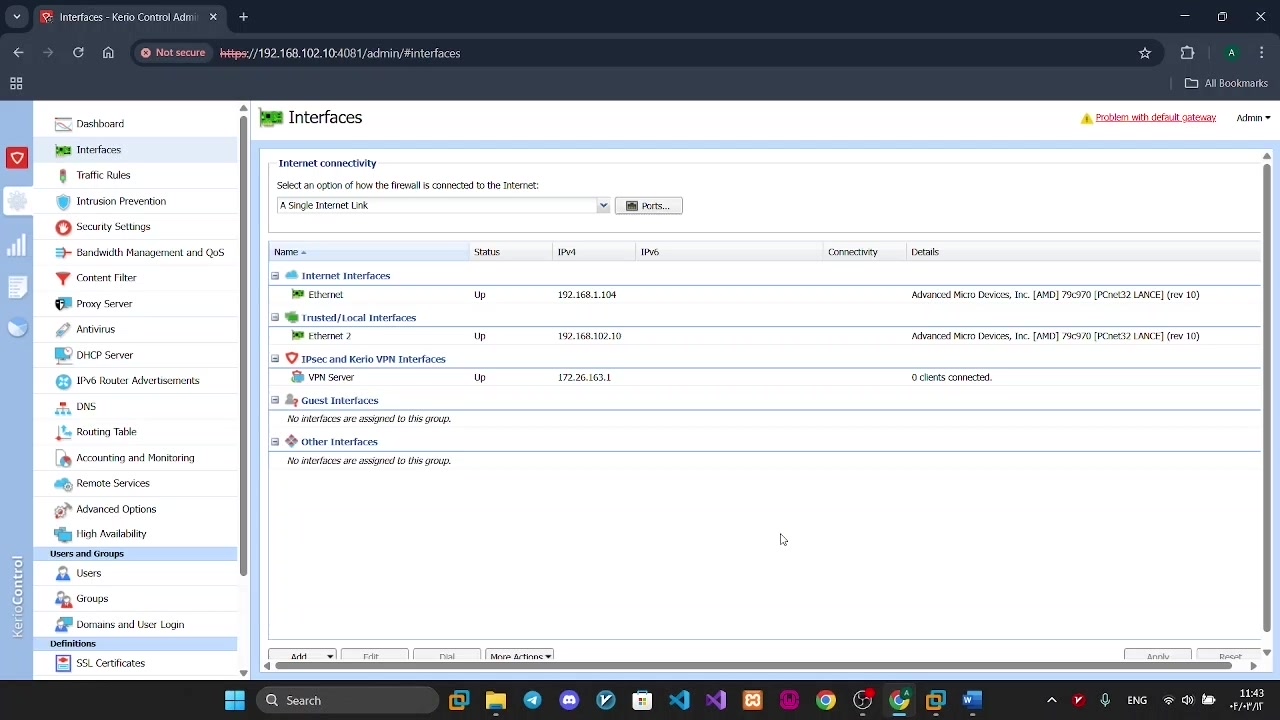This screenshot has width=1280, height=720.
Task: Collapse the Trusted/Local Interfaces group
Action: pyautogui.click(x=275, y=318)
